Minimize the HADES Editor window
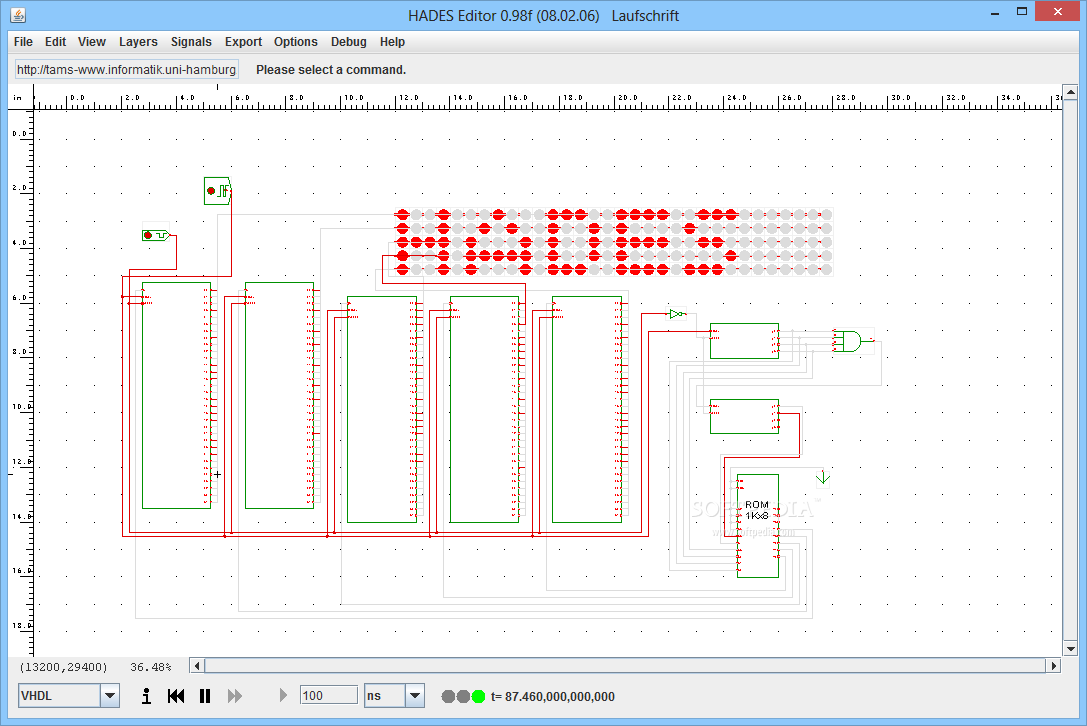The width and height of the screenshot is (1087, 726). (995, 12)
